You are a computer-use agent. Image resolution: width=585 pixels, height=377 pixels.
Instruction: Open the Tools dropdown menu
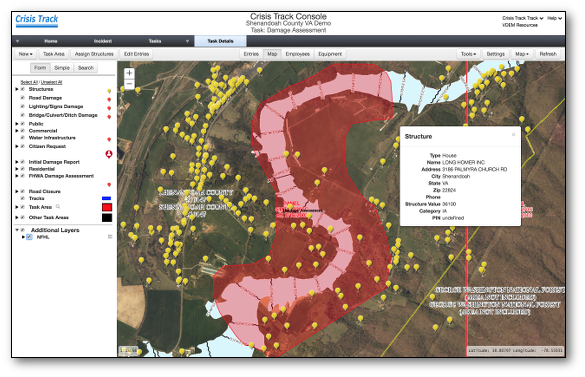coord(468,54)
